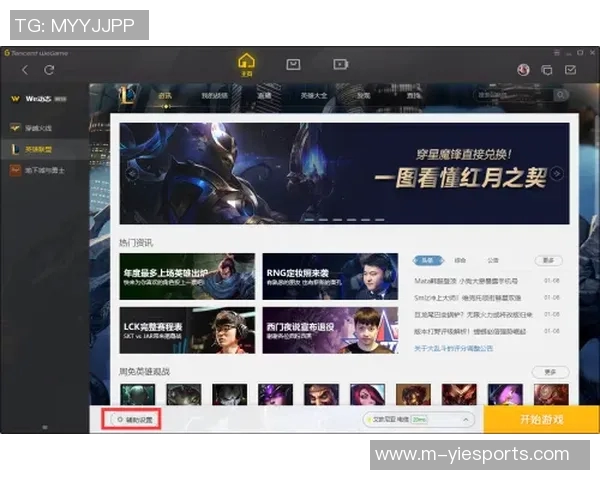Click 更多 beside the news list

(548, 260)
